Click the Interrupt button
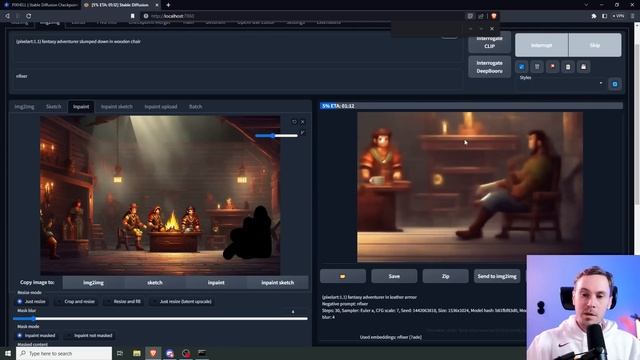 (542, 45)
